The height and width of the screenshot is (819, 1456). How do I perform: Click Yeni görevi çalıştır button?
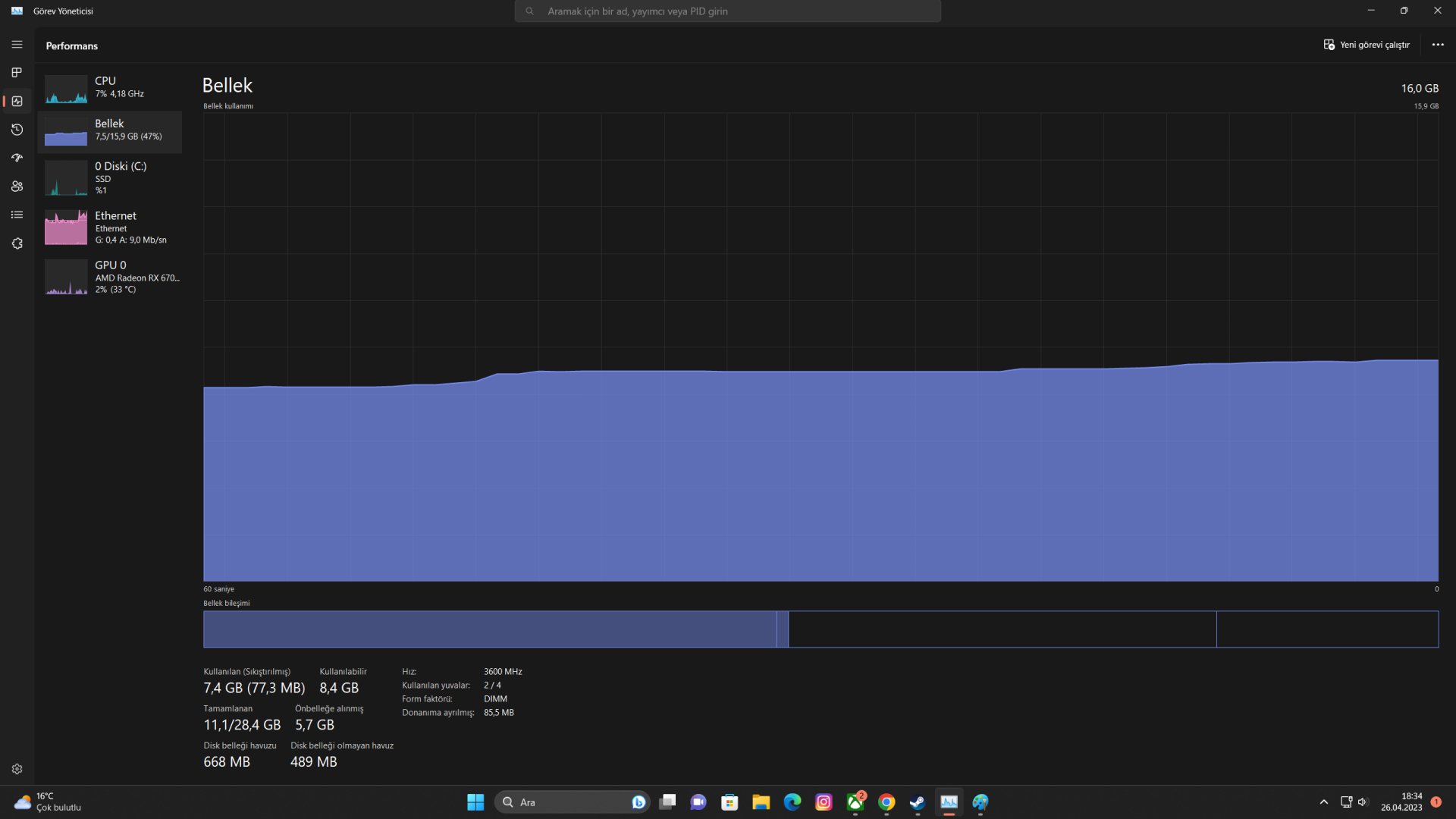pos(1367,45)
